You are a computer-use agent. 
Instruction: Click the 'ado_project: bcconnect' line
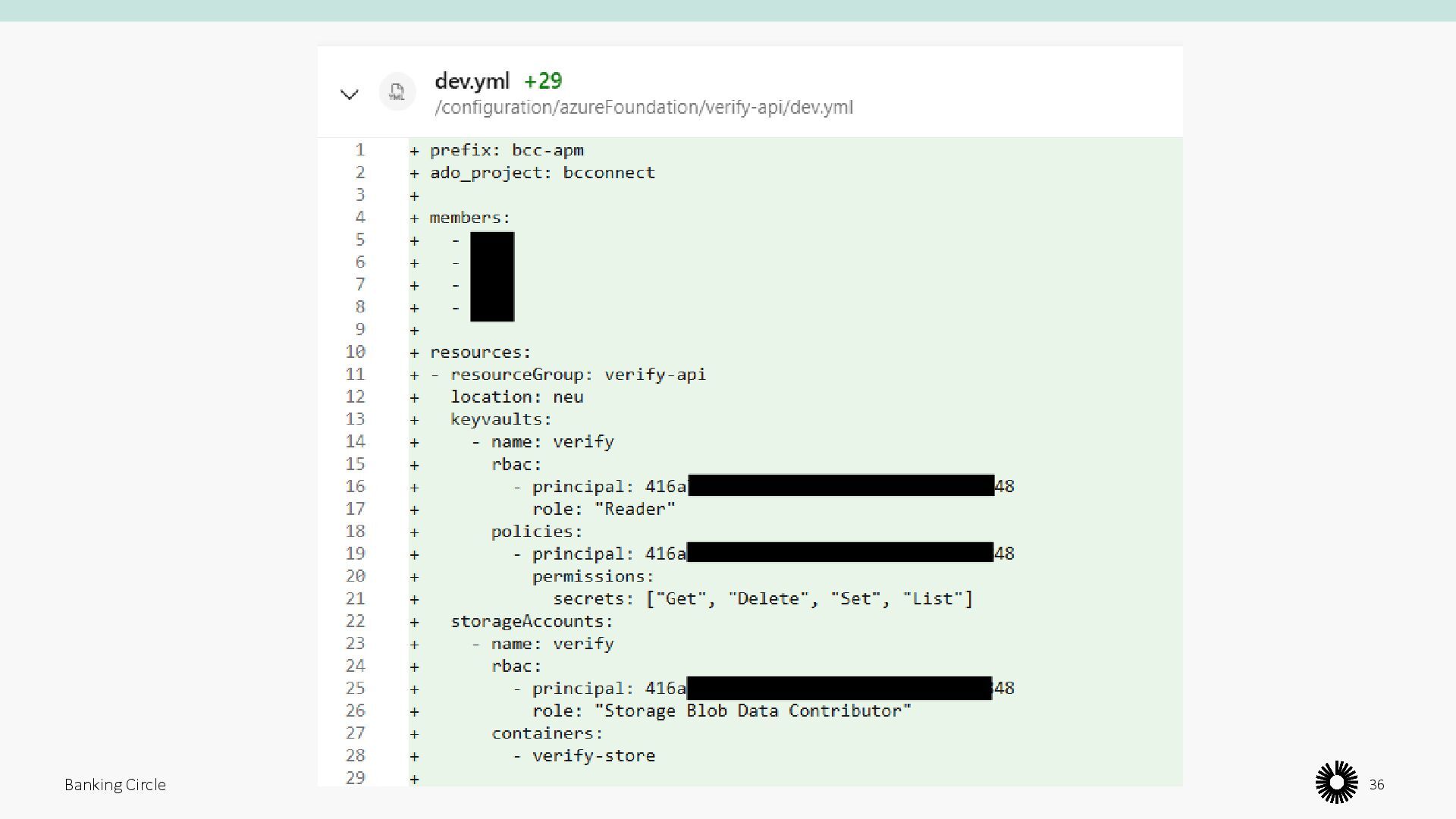click(x=542, y=173)
